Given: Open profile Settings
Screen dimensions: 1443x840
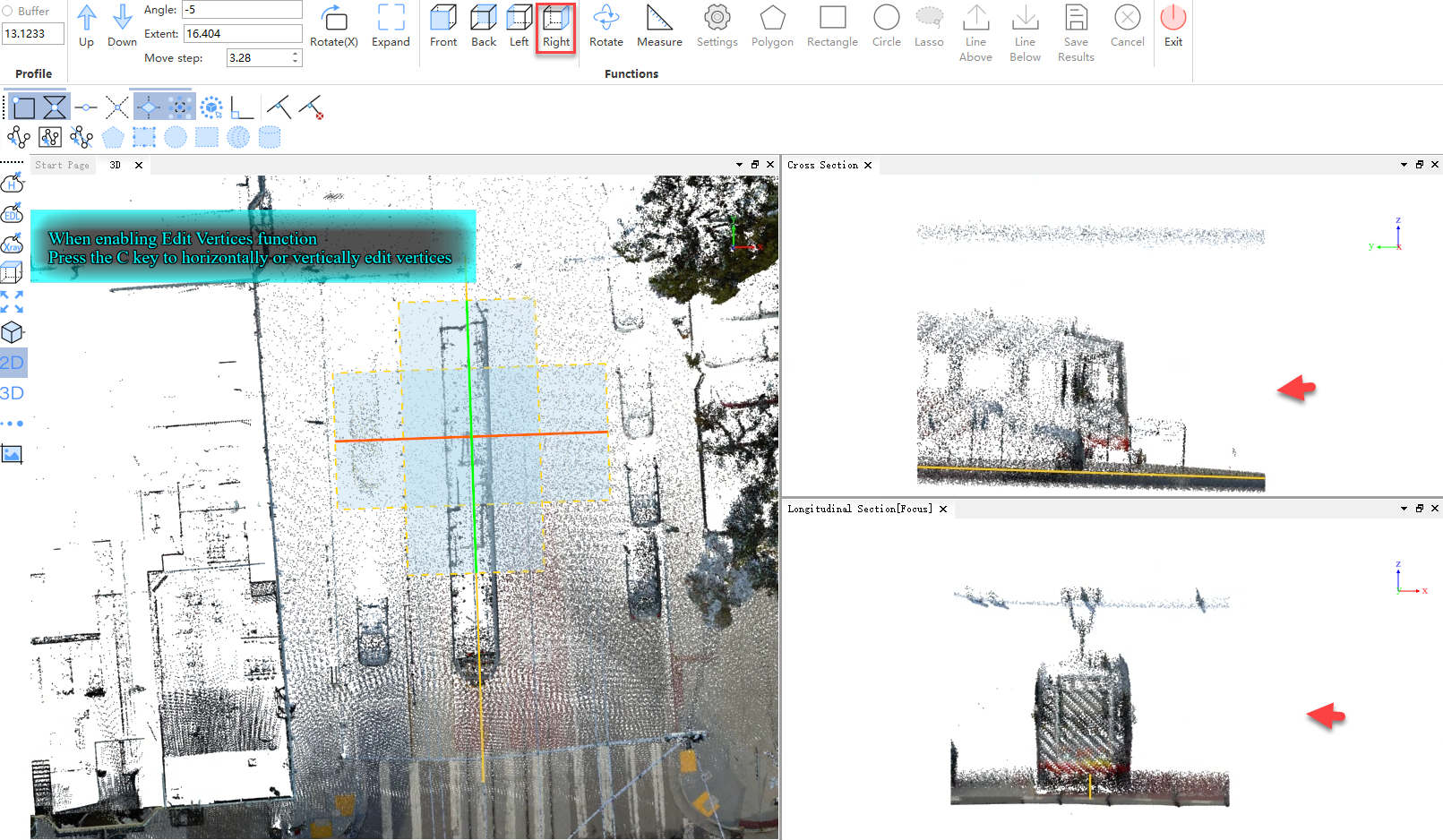Looking at the screenshot, I should [x=717, y=25].
